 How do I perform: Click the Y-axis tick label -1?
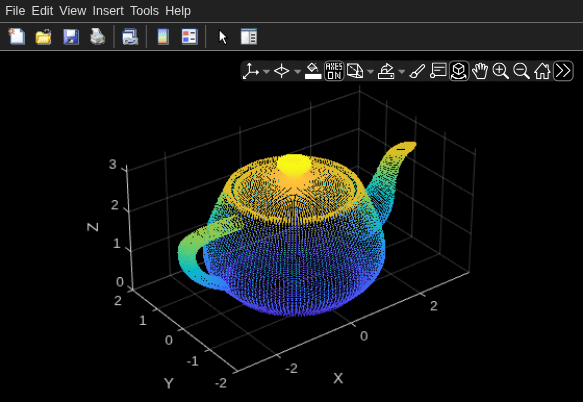[x=192, y=361]
